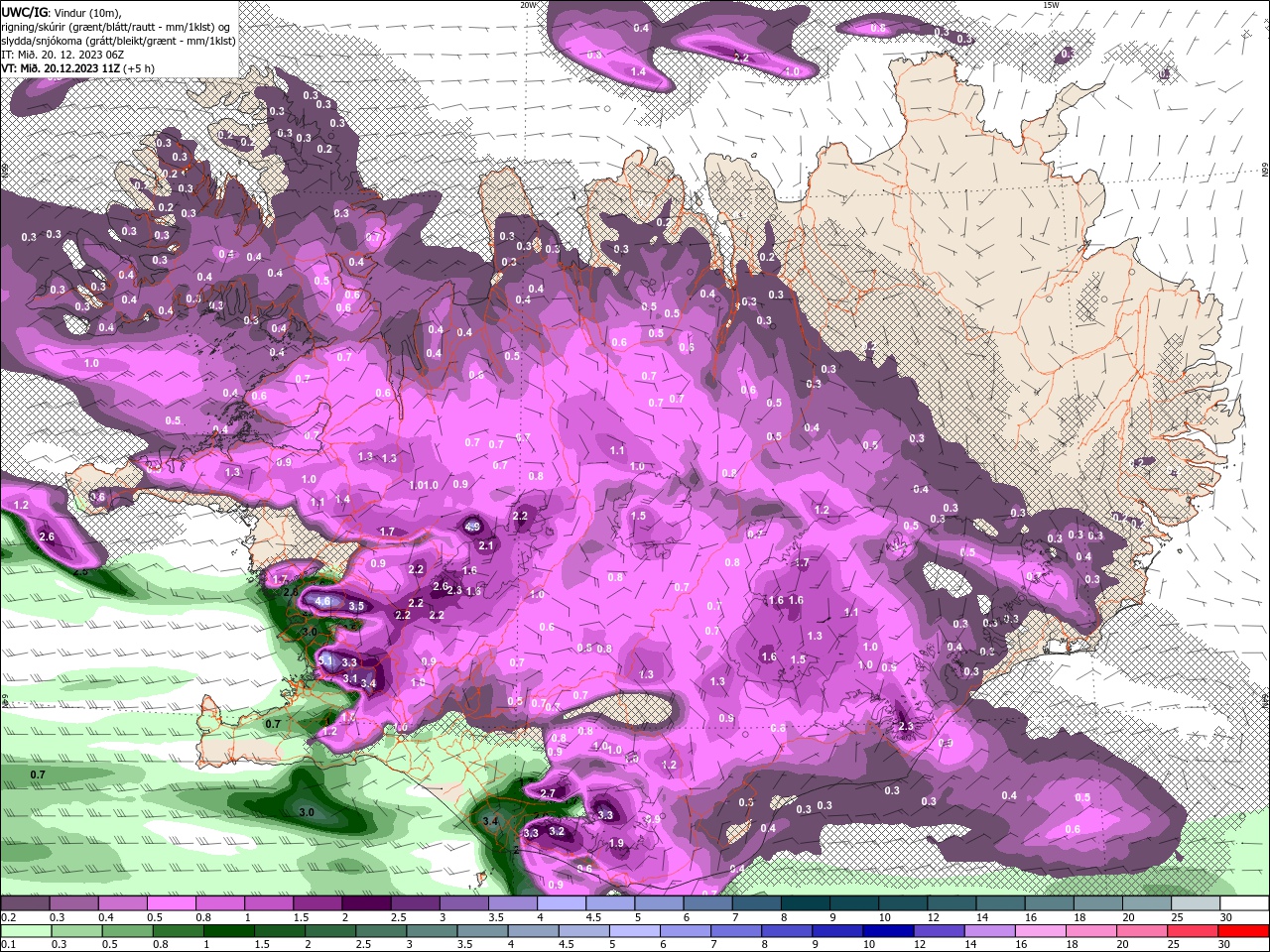Click the '2.7' precipitation value on the map
1270x952 pixels.
(548, 793)
